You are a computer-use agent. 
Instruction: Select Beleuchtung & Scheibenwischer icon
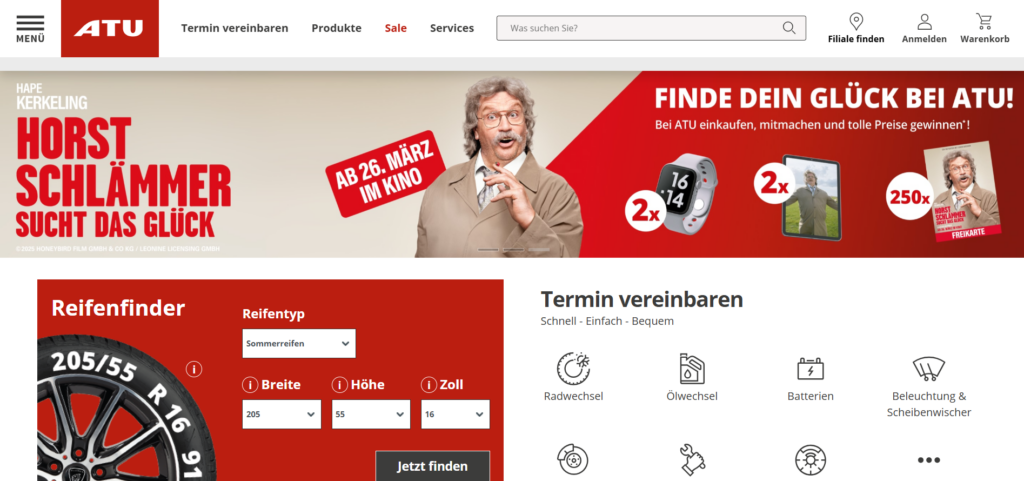(929, 369)
